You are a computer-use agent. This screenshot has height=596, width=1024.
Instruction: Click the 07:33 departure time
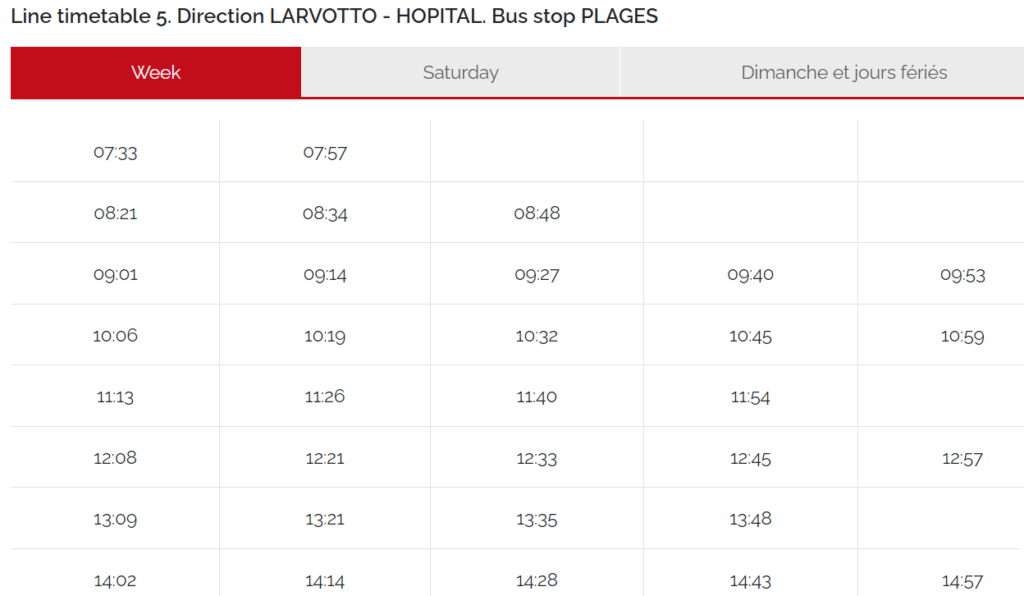tap(113, 152)
